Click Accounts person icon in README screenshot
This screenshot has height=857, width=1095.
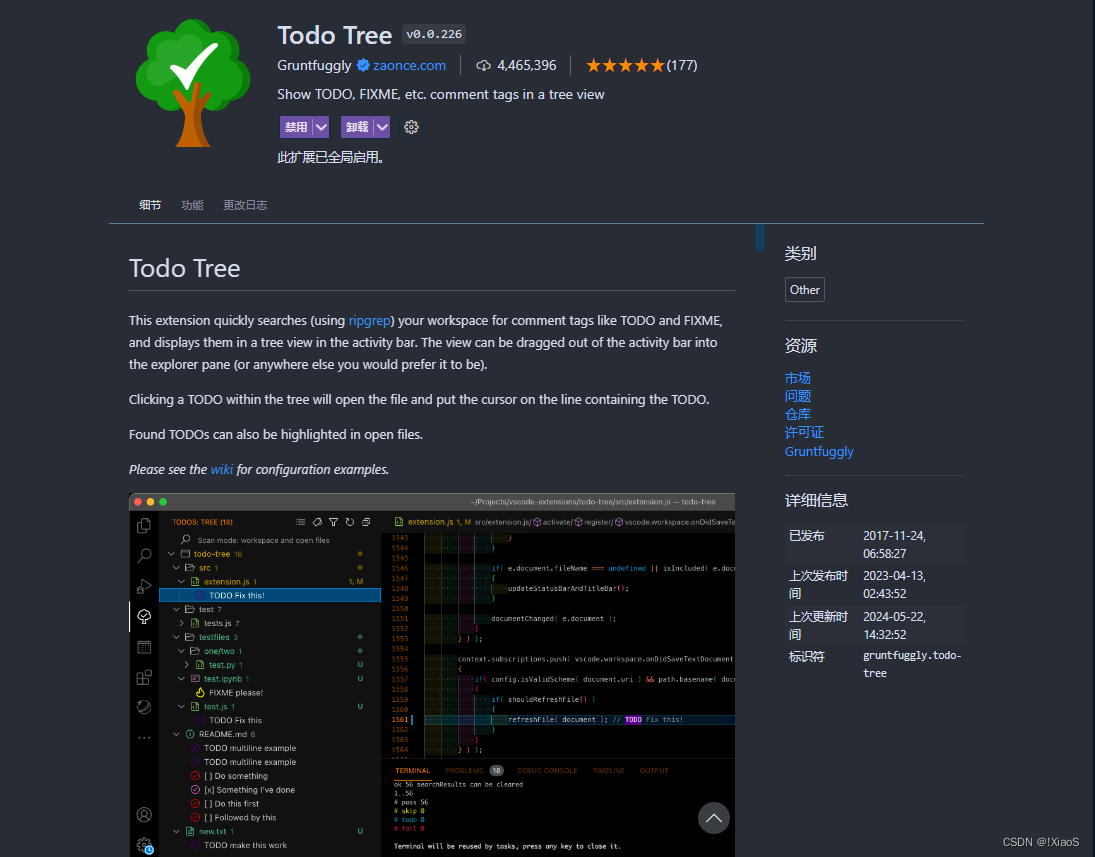(x=144, y=814)
